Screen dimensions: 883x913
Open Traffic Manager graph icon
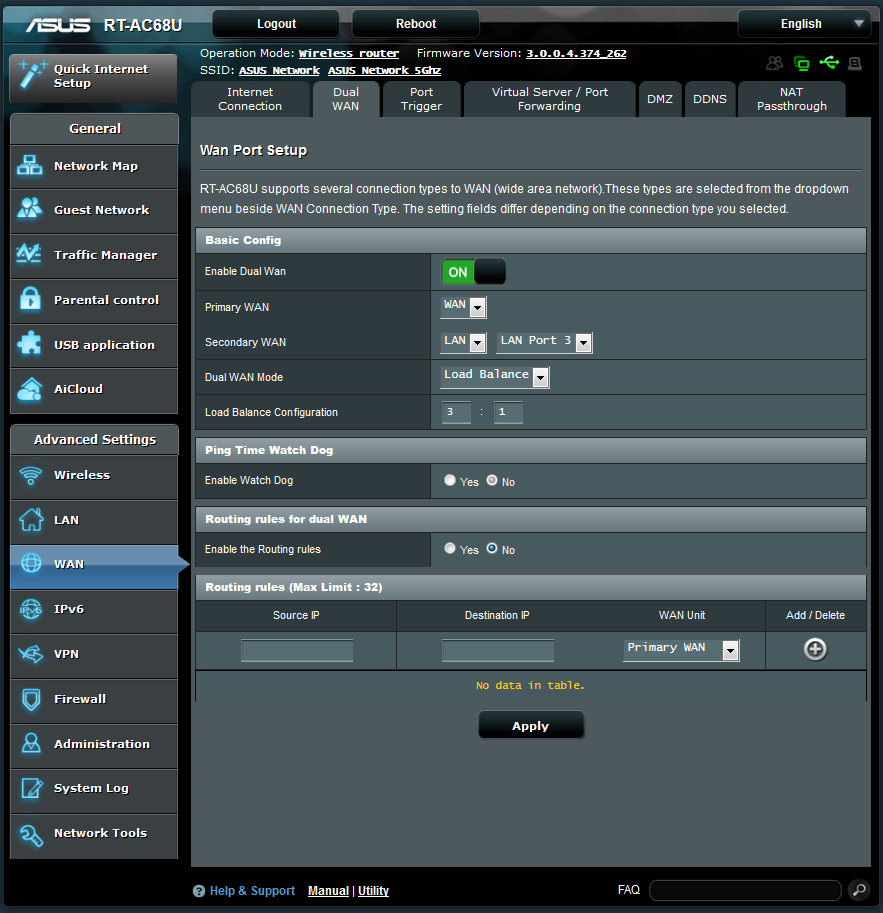[29, 254]
